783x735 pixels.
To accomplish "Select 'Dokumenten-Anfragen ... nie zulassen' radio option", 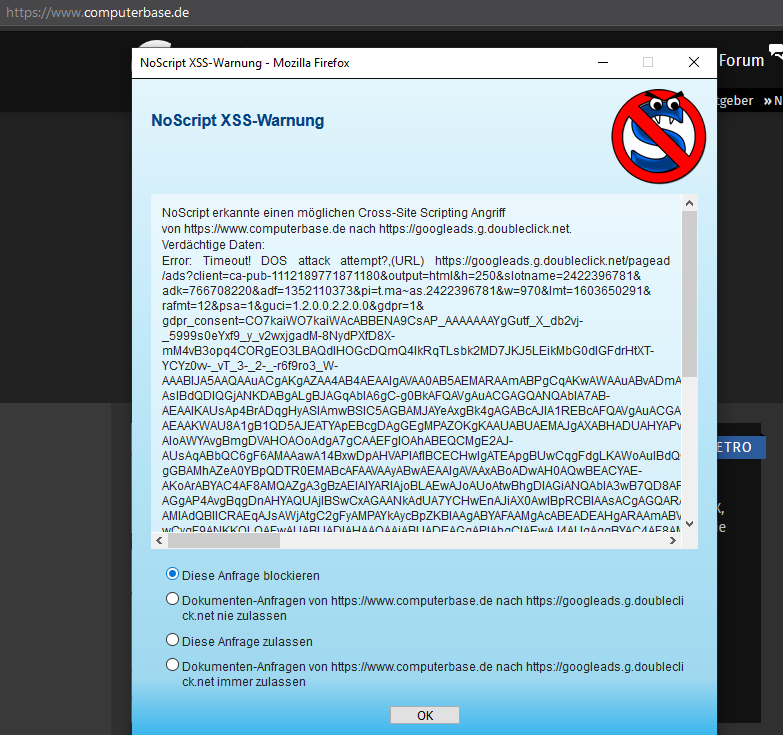I will (x=172, y=599).
